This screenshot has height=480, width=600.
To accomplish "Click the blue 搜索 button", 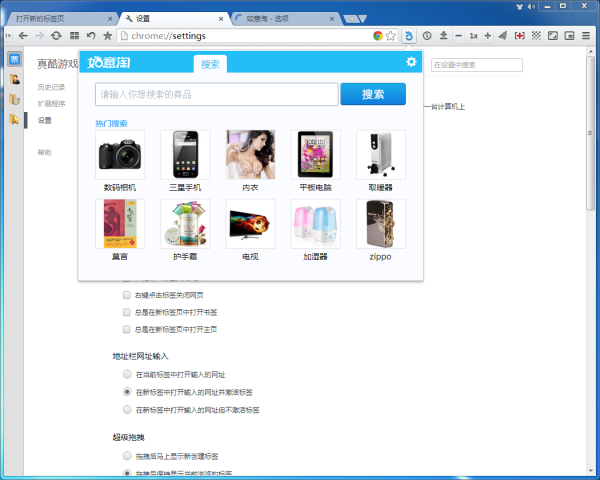I will [373, 94].
